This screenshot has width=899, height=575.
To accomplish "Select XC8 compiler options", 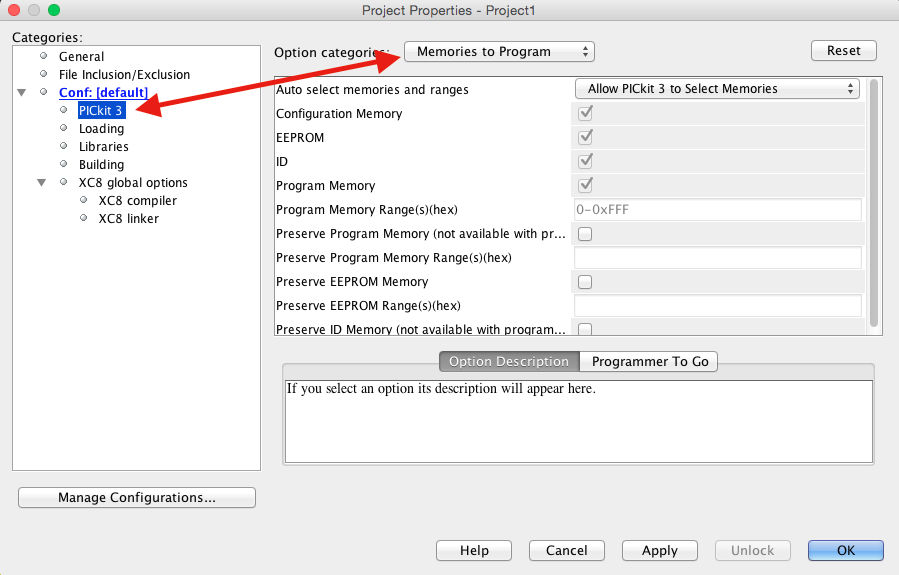I will point(137,201).
